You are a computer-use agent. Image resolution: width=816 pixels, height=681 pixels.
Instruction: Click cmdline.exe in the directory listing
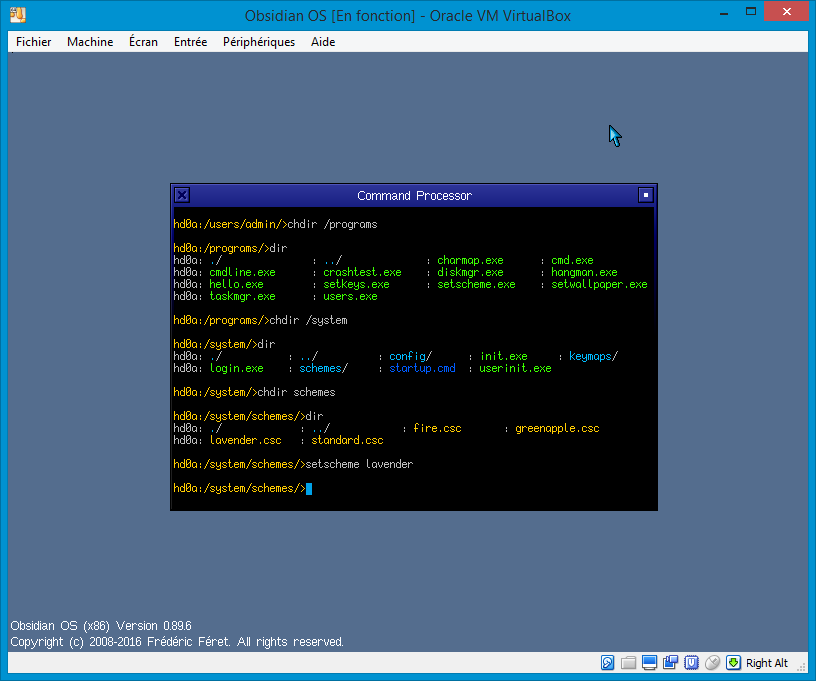(x=243, y=272)
